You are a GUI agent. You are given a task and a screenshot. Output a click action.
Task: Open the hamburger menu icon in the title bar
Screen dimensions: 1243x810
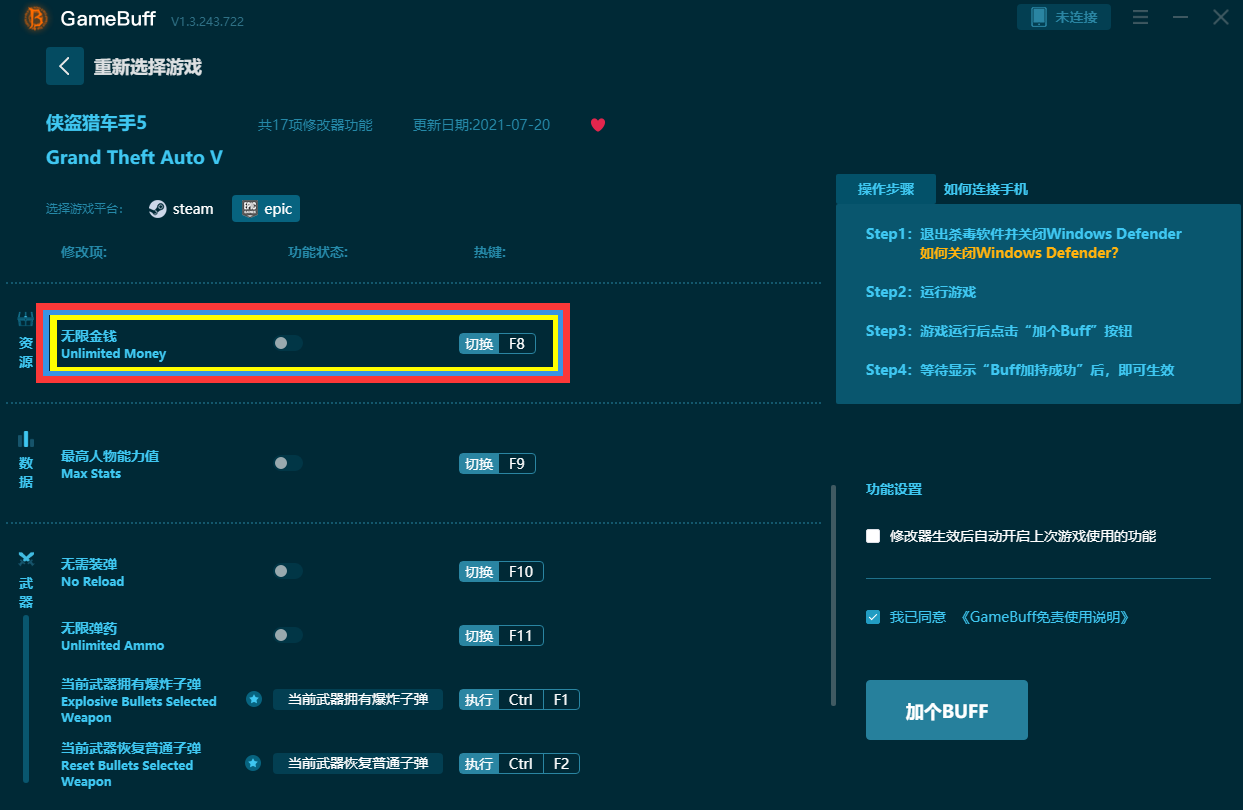[x=1140, y=17]
